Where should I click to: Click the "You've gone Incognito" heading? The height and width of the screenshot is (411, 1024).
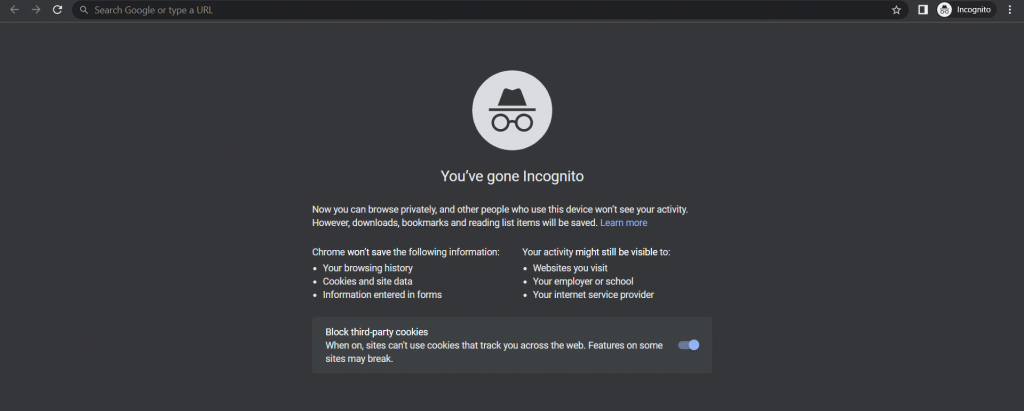(512, 176)
